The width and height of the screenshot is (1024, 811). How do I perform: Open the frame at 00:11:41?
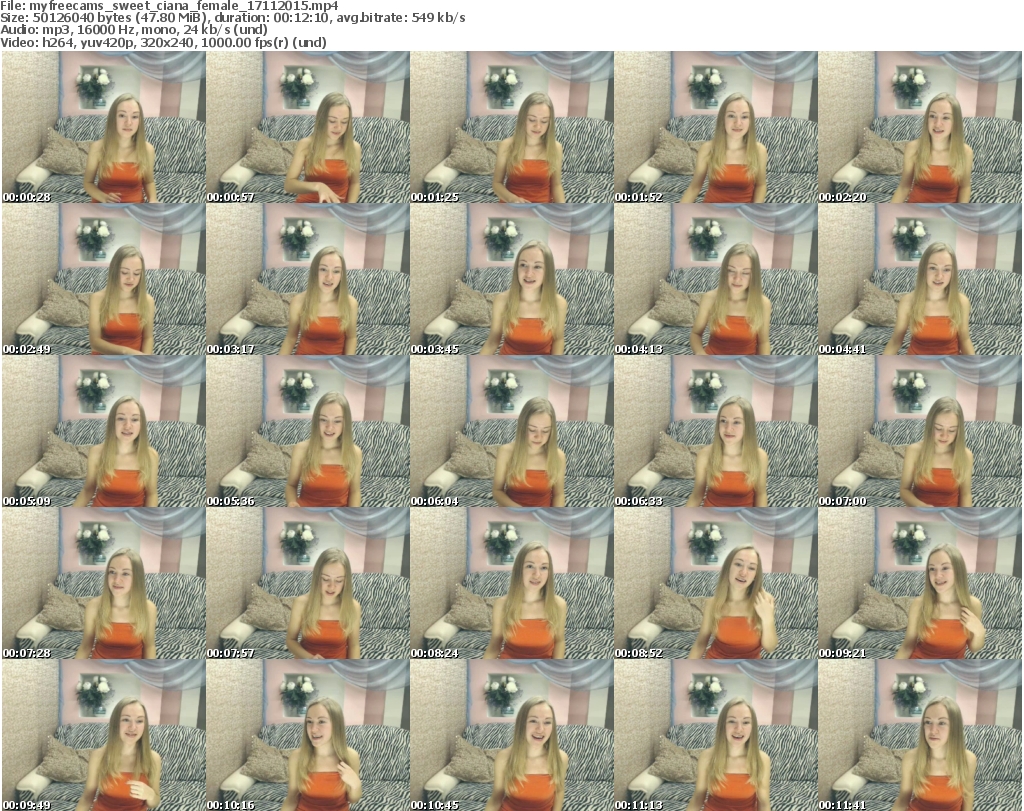pyautogui.click(x=920, y=735)
